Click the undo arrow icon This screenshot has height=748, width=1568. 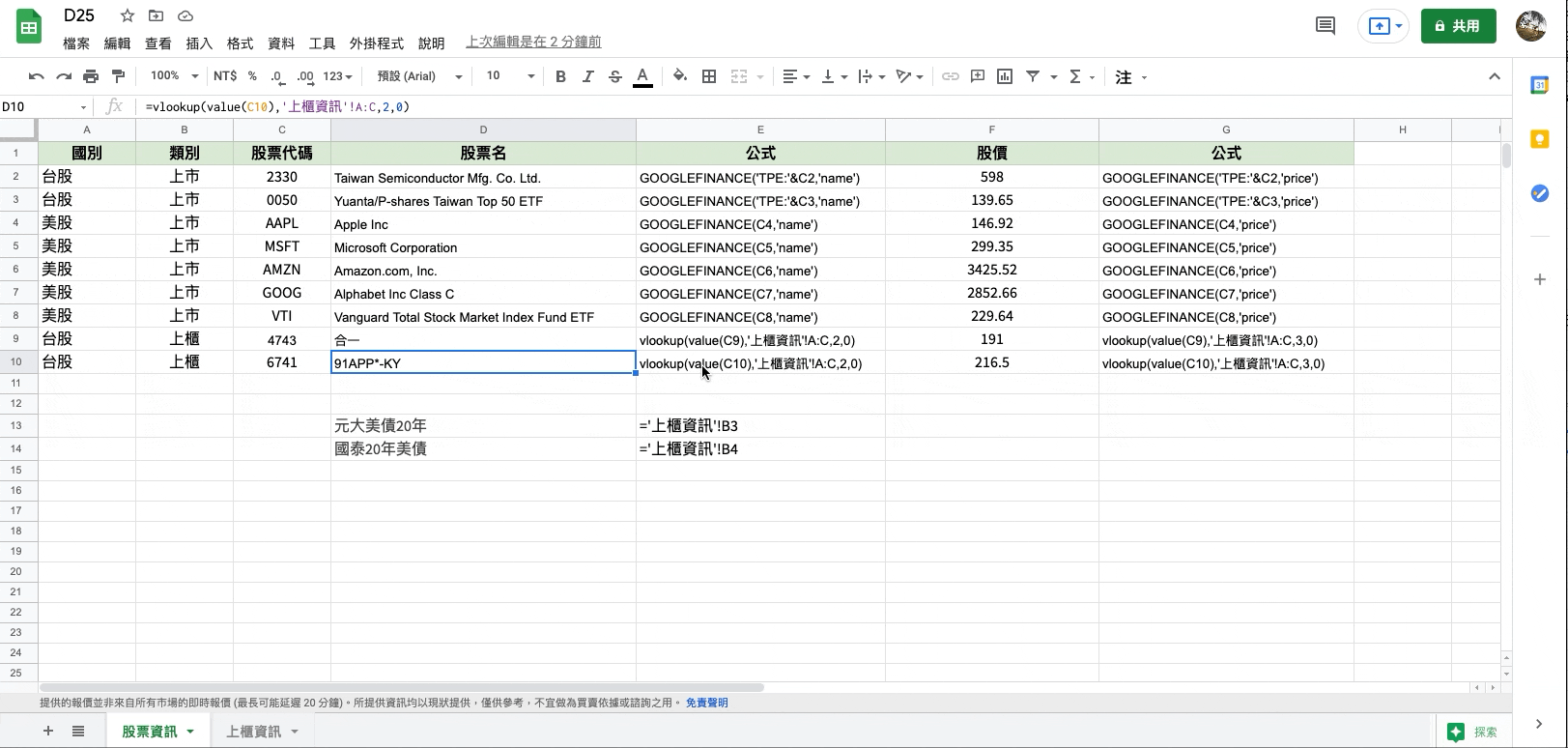[x=37, y=76]
